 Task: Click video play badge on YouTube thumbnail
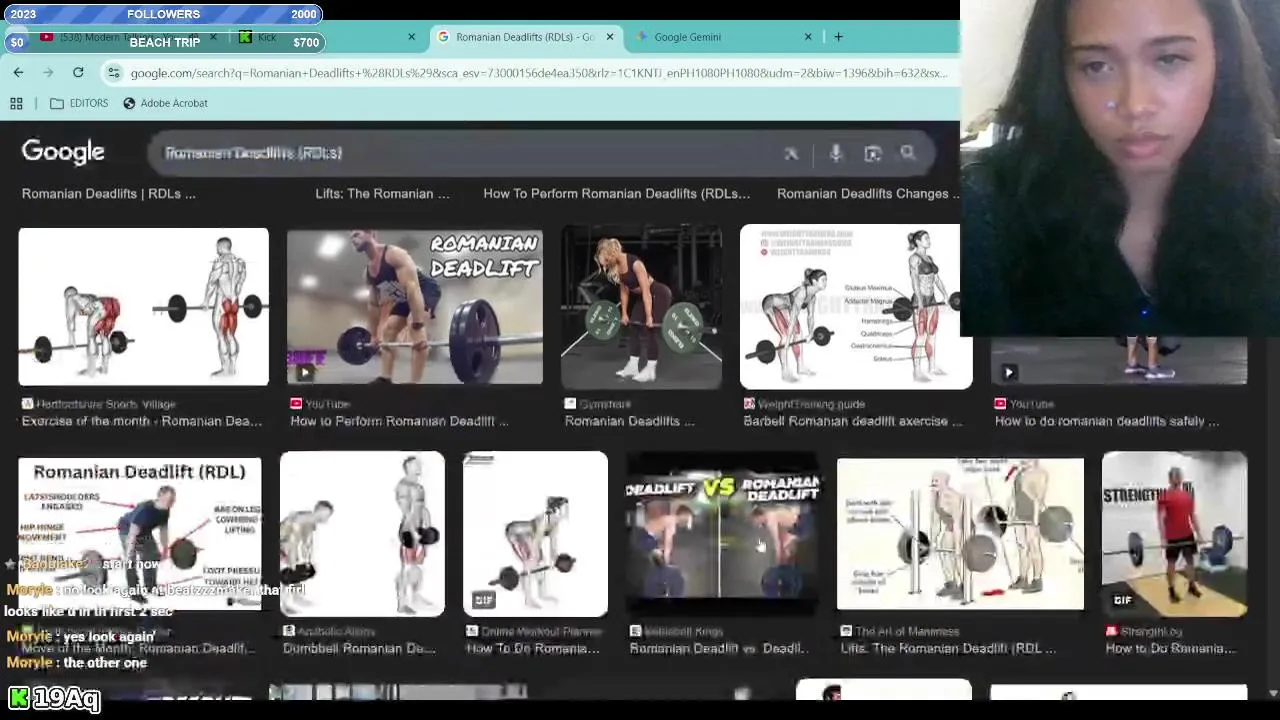pyautogui.click(x=304, y=373)
